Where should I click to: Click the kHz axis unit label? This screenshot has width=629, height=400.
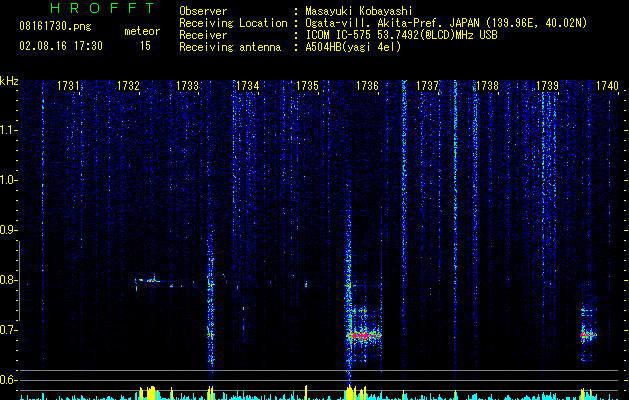[9, 81]
